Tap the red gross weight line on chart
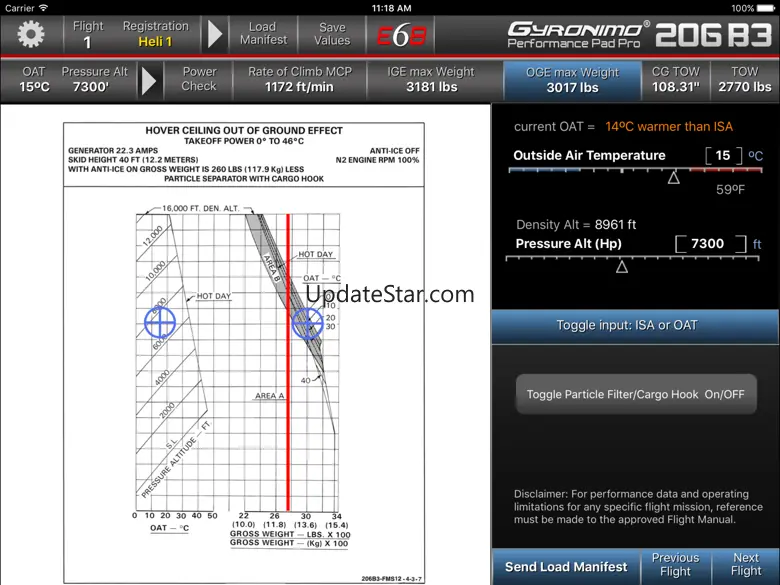The image size is (780, 585). coord(288,362)
